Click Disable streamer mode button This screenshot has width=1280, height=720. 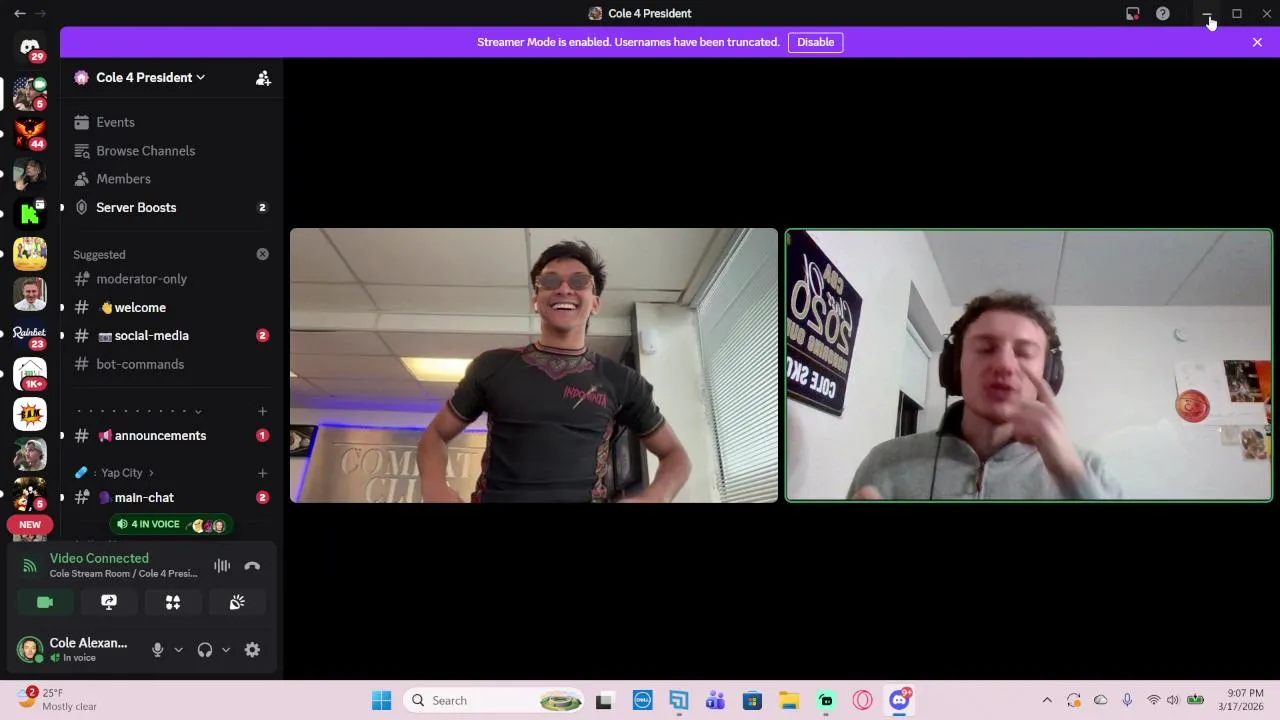815,42
